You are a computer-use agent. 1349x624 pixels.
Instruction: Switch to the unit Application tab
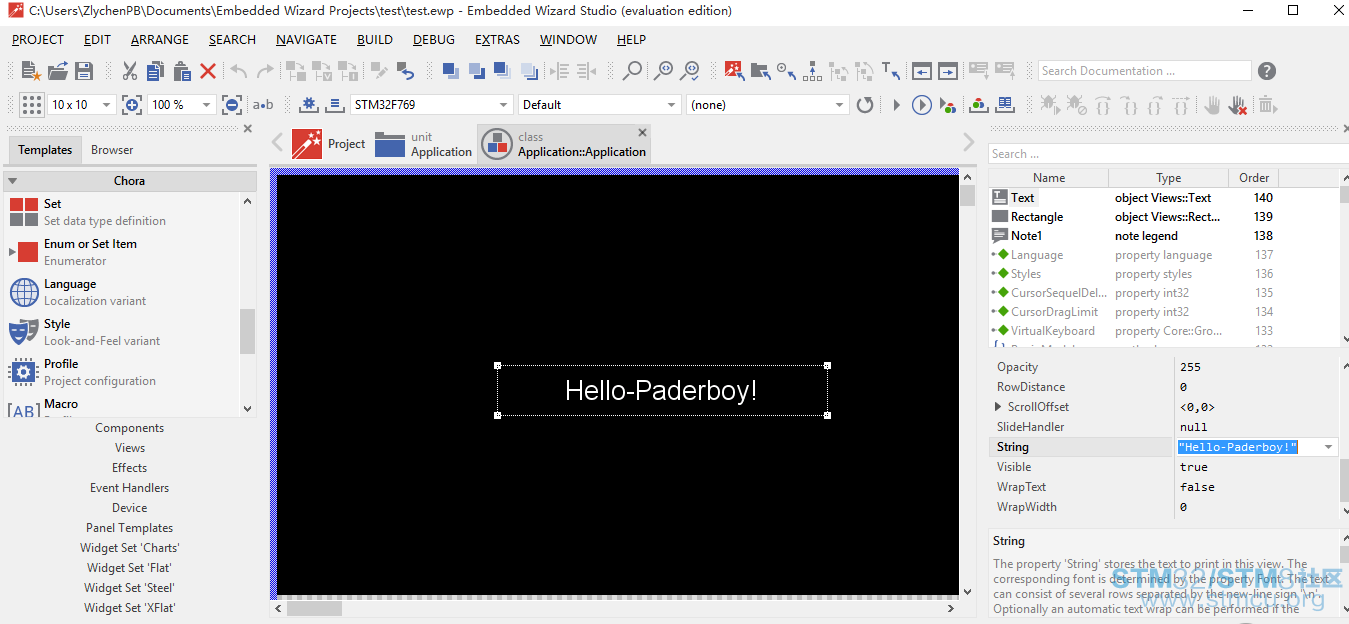423,144
